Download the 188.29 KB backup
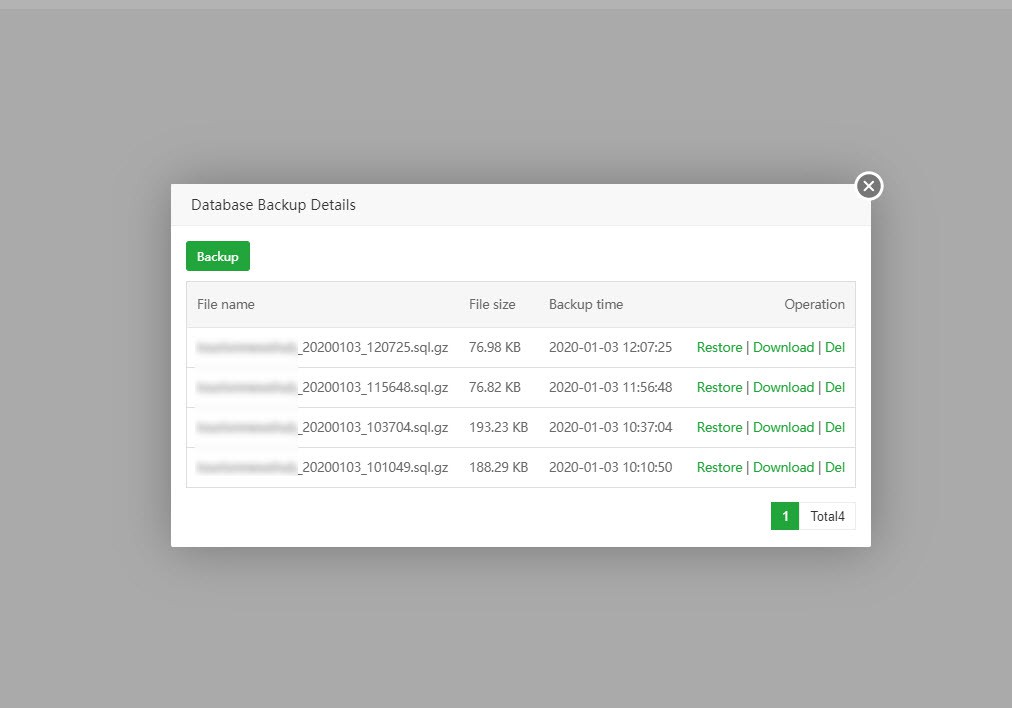Image resolution: width=1012 pixels, height=708 pixels. point(783,467)
